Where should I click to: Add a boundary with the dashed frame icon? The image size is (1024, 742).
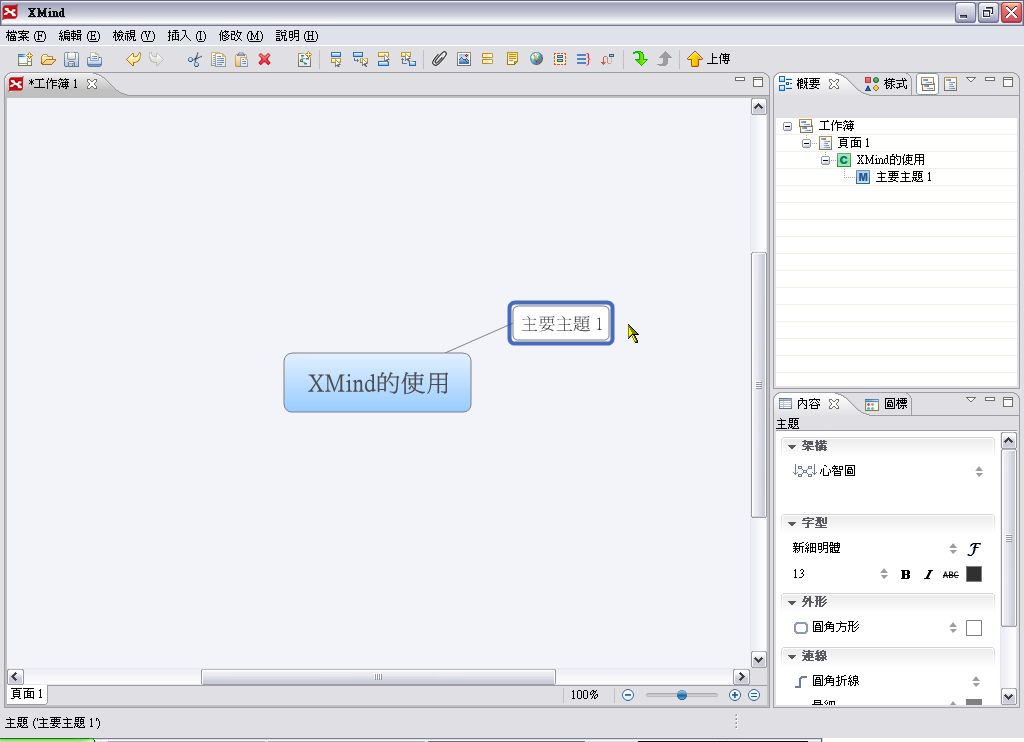[x=560, y=59]
